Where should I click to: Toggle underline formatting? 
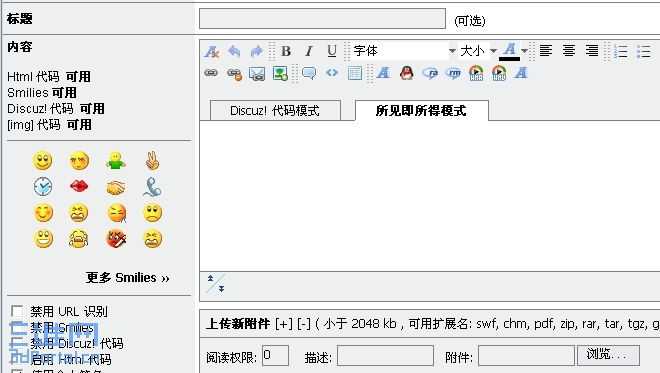pos(332,51)
